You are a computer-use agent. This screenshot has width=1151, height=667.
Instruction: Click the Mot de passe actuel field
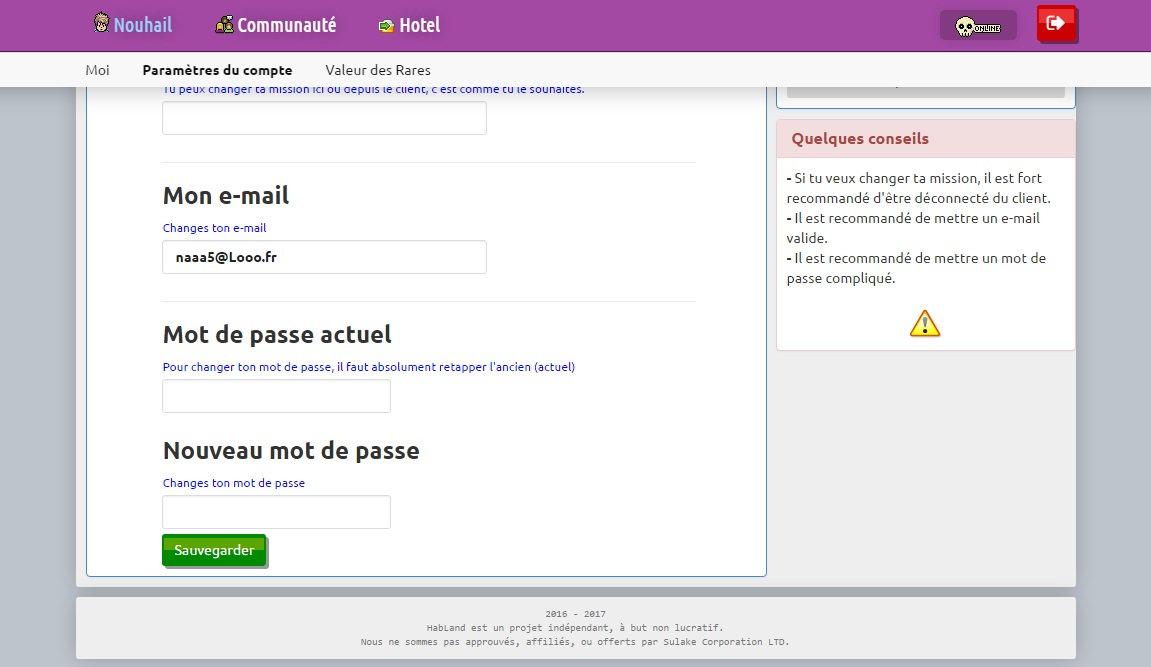tap(276, 396)
